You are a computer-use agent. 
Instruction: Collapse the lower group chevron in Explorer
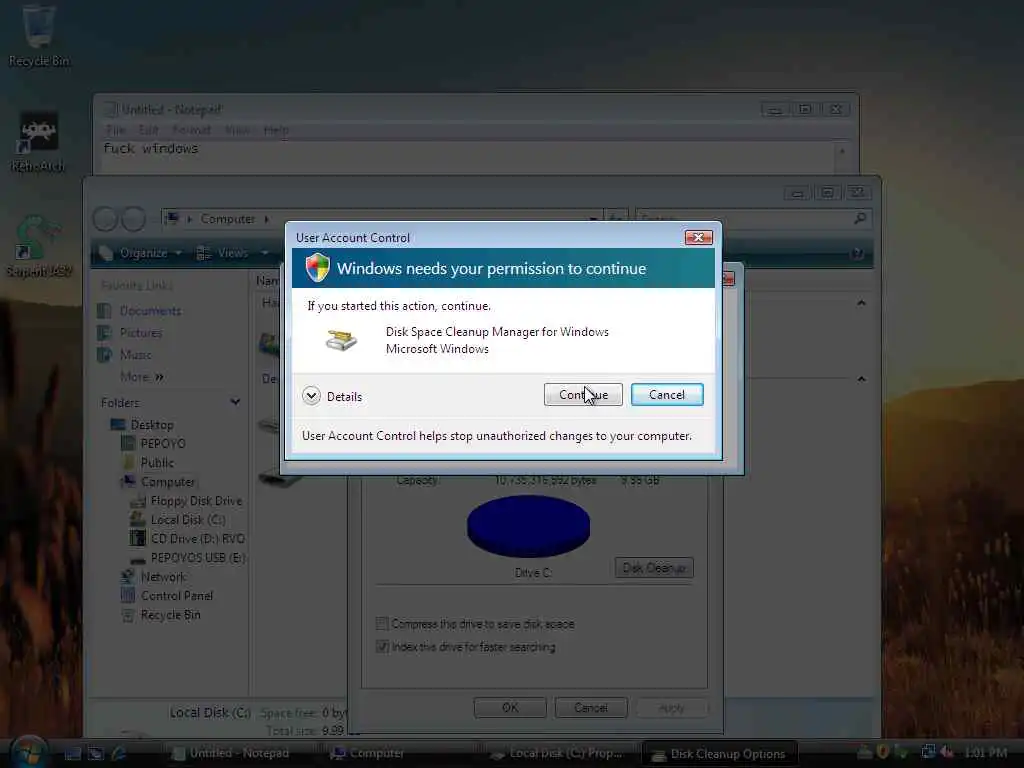[861, 379]
